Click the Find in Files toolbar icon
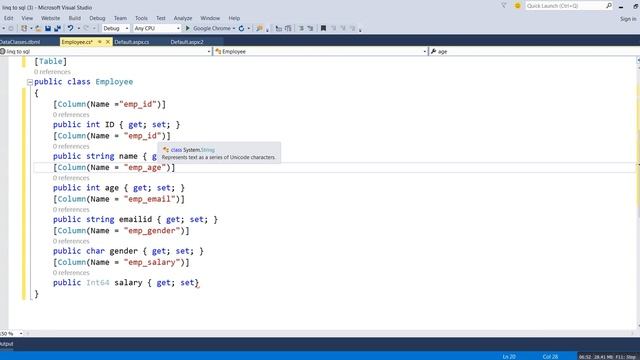Image resolution: width=640 pixels, height=360 pixels. click(259, 28)
